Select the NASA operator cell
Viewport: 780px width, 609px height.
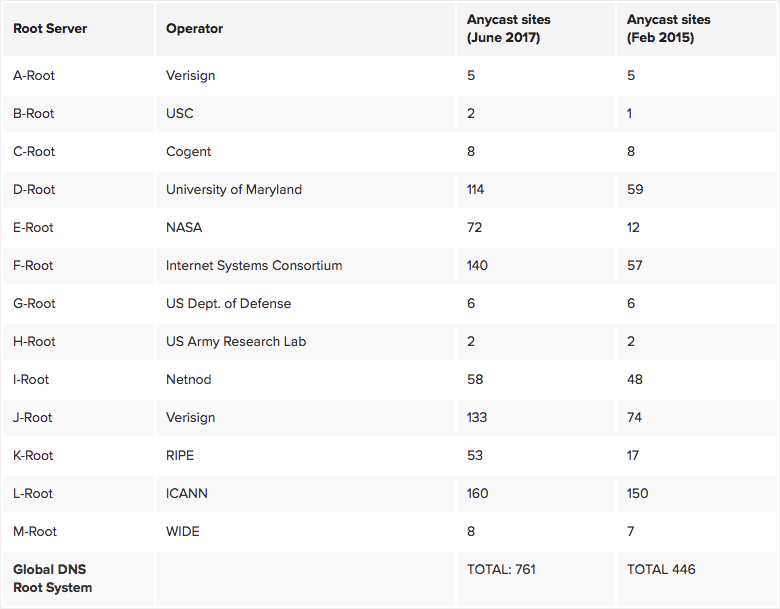coord(184,227)
